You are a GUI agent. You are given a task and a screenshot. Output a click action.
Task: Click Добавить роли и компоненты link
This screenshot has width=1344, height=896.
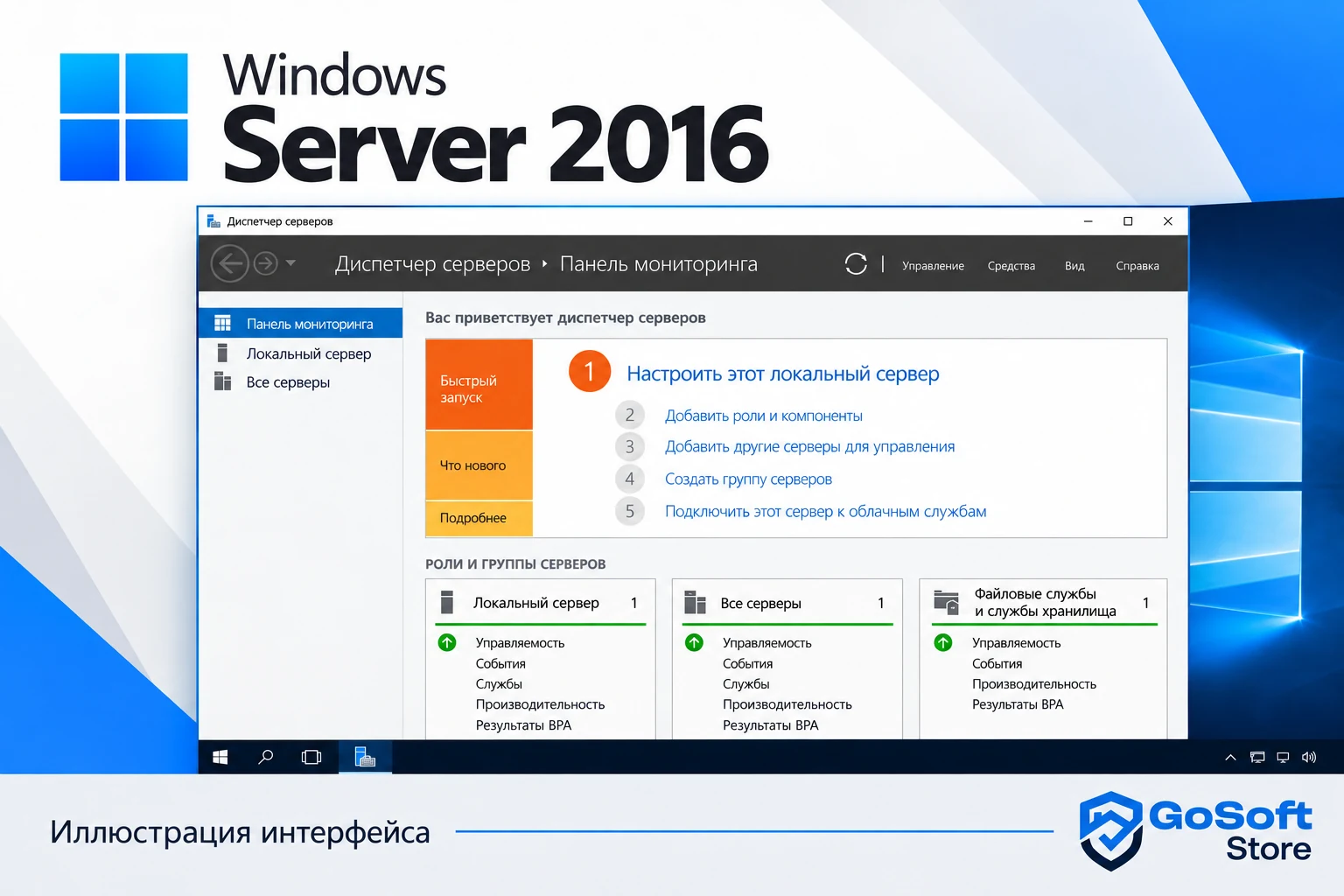click(x=763, y=416)
